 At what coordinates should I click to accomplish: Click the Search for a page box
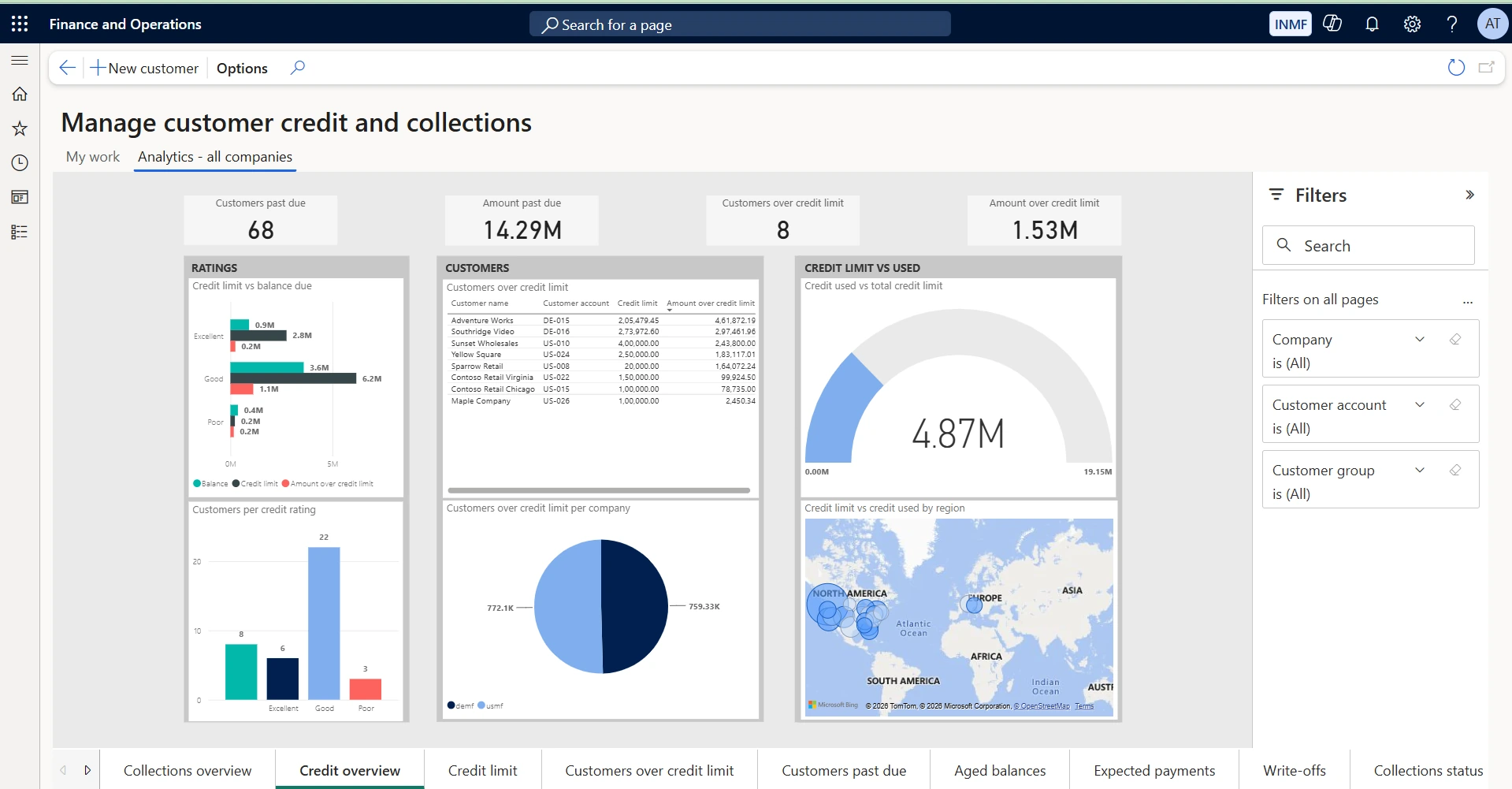coord(740,24)
